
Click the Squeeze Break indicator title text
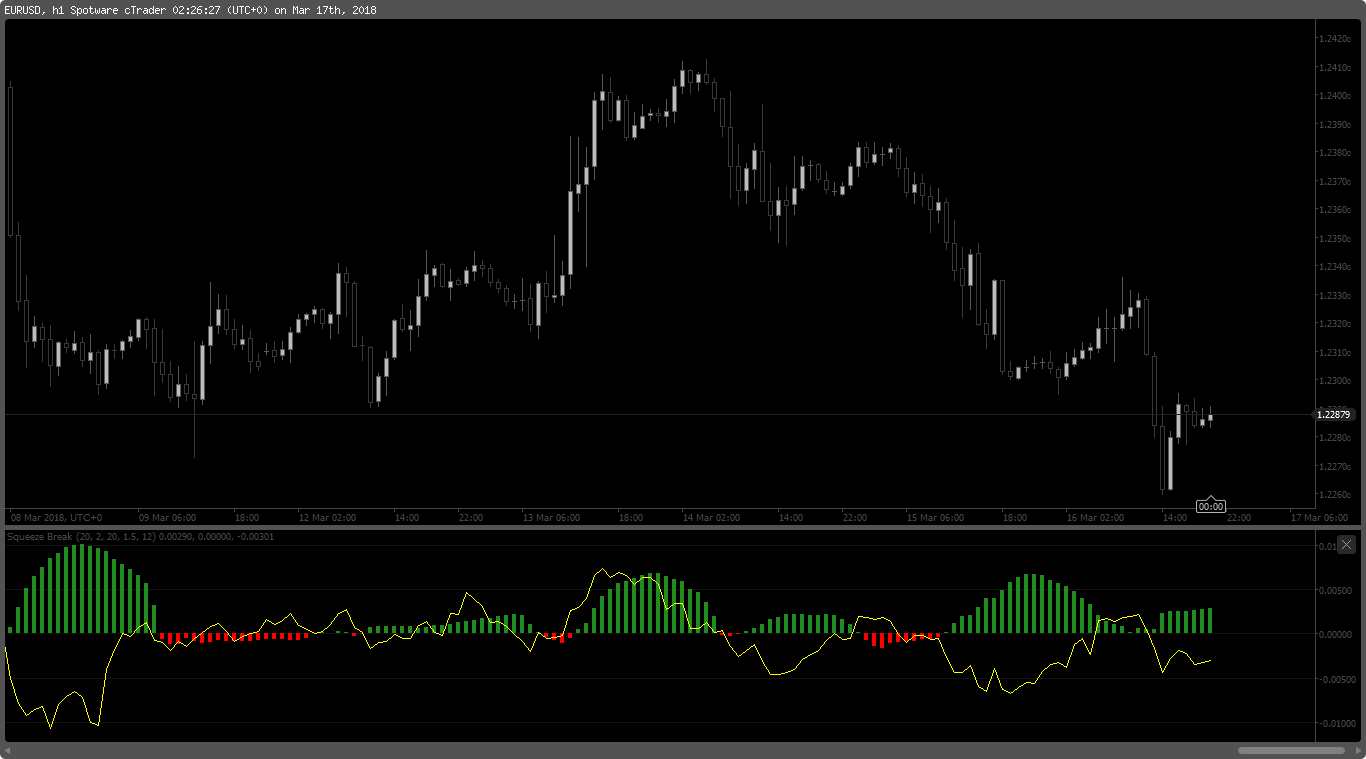point(140,537)
